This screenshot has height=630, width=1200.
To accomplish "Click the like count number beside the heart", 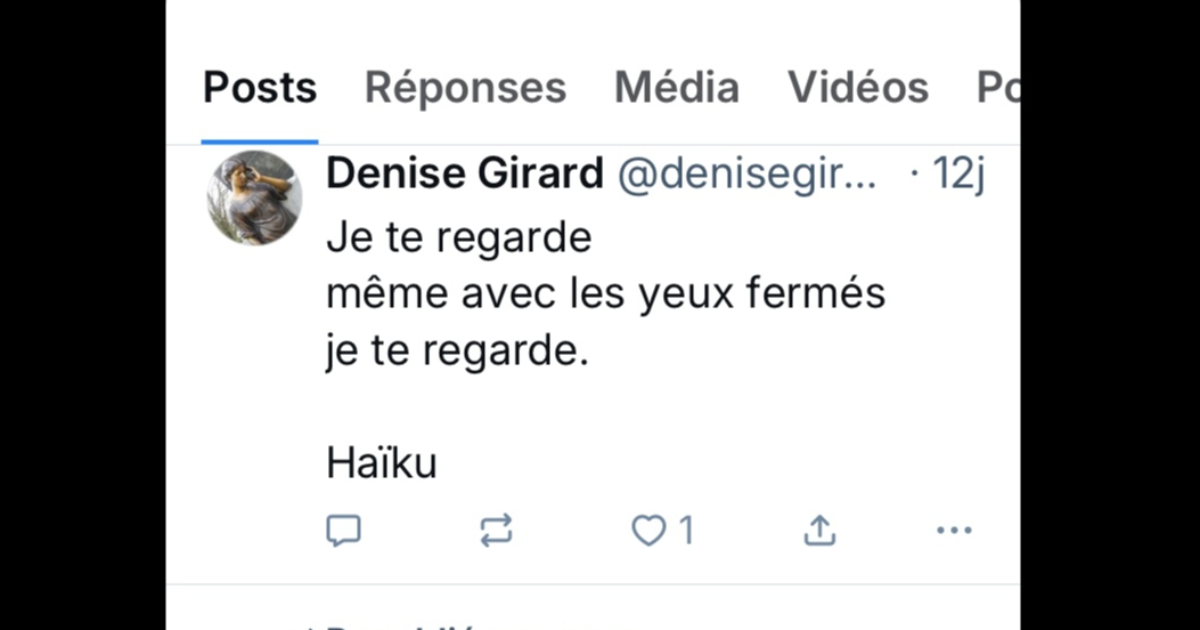I will point(686,530).
